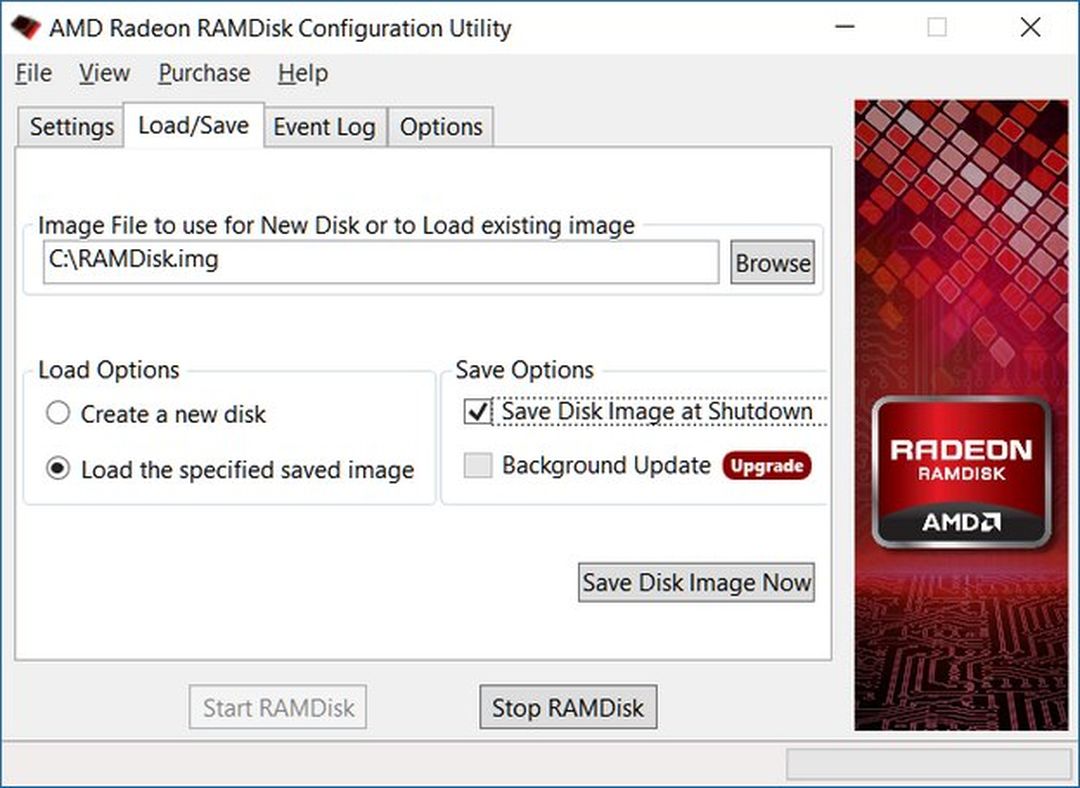Open the Help menu
The image size is (1080, 788).
point(302,73)
